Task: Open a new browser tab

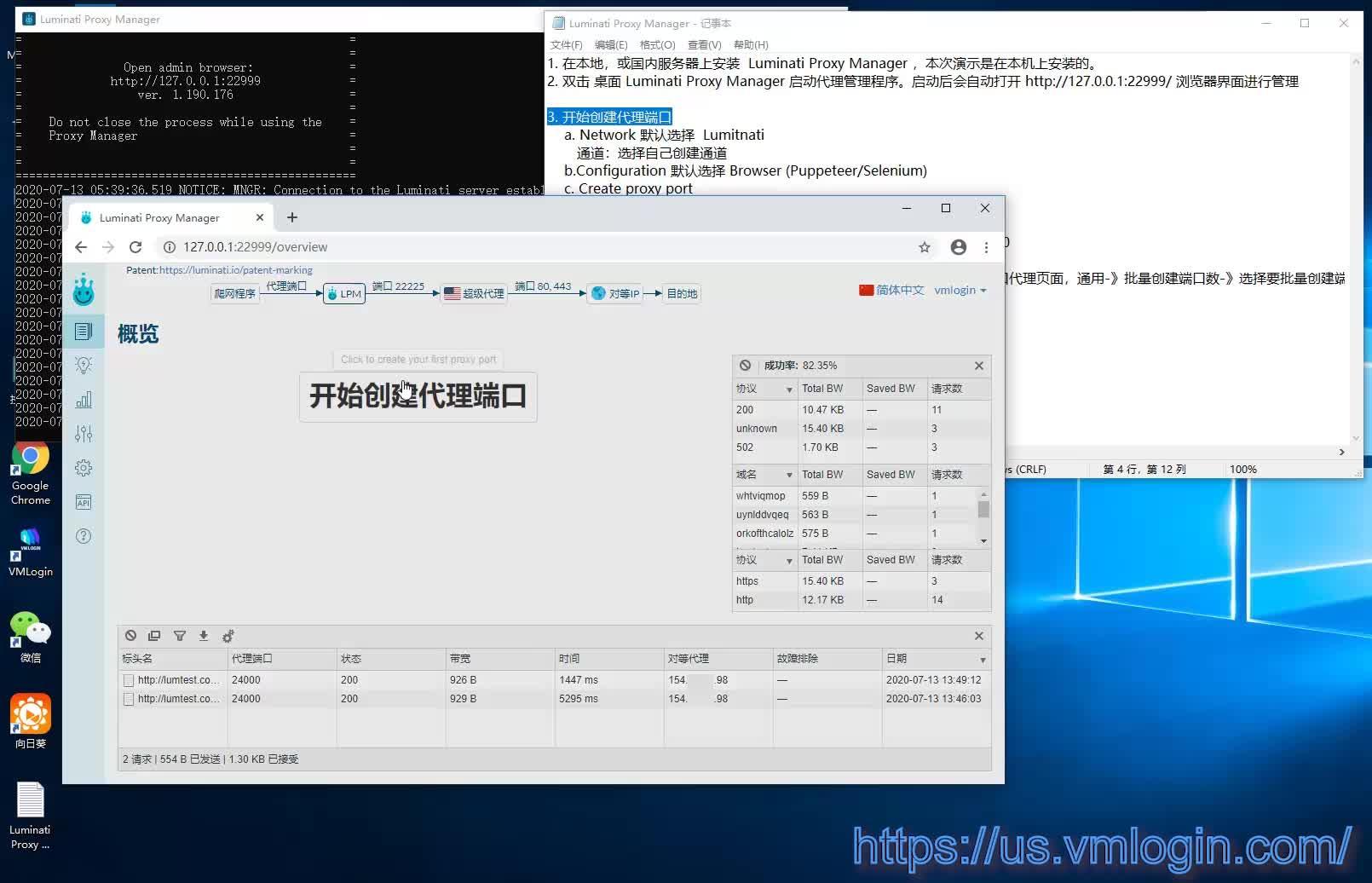Action: [x=292, y=217]
